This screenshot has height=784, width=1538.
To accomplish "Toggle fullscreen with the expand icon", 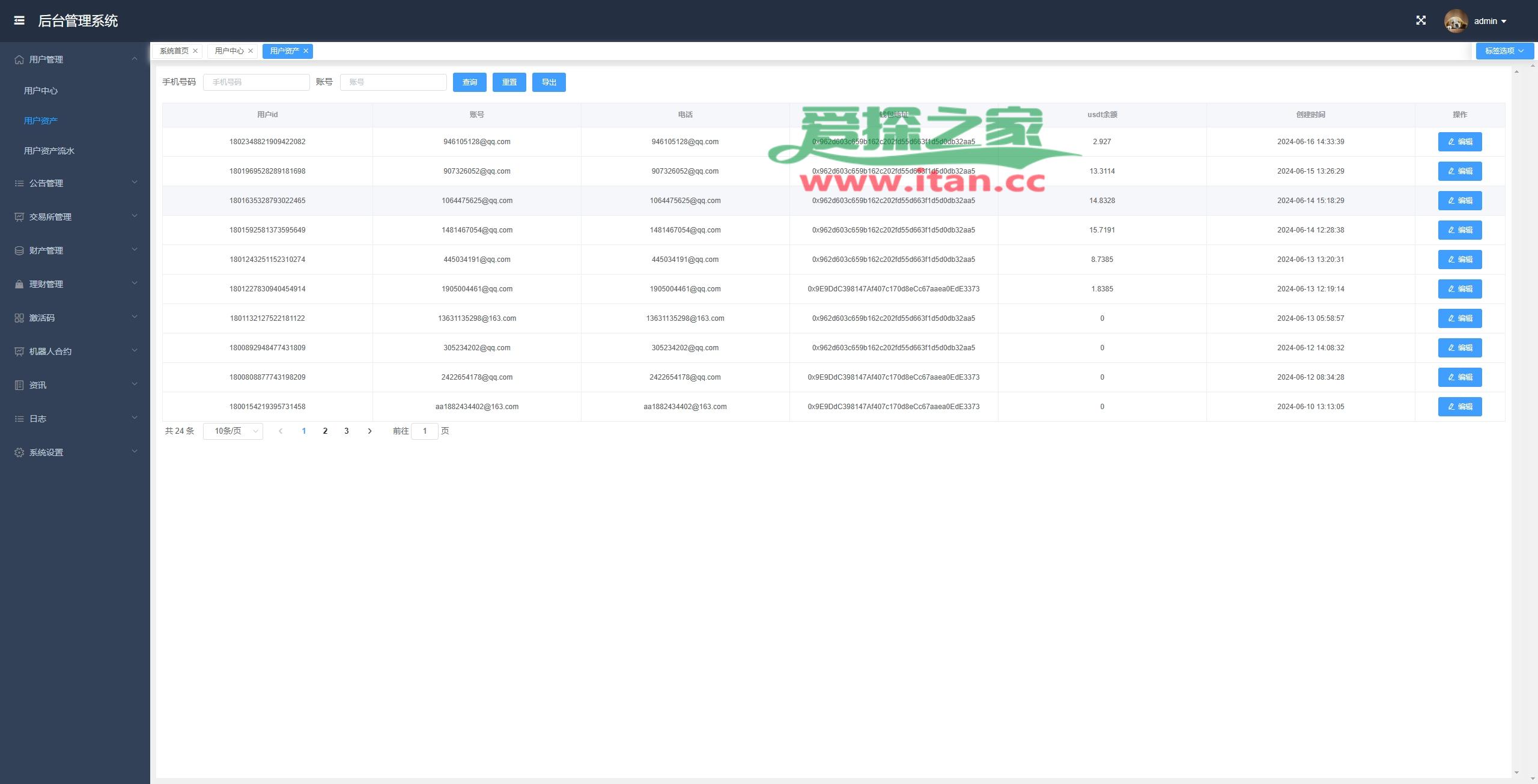I will (1421, 20).
